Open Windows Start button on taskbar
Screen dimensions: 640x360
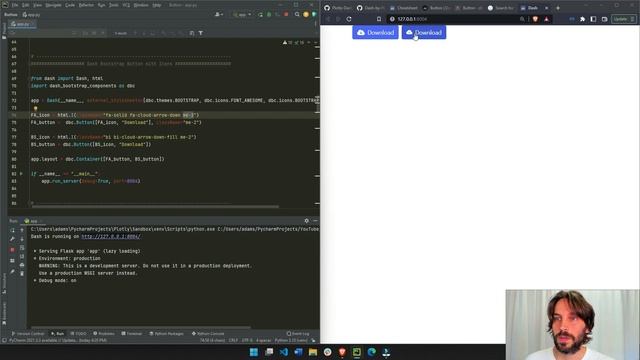[x=253, y=352]
